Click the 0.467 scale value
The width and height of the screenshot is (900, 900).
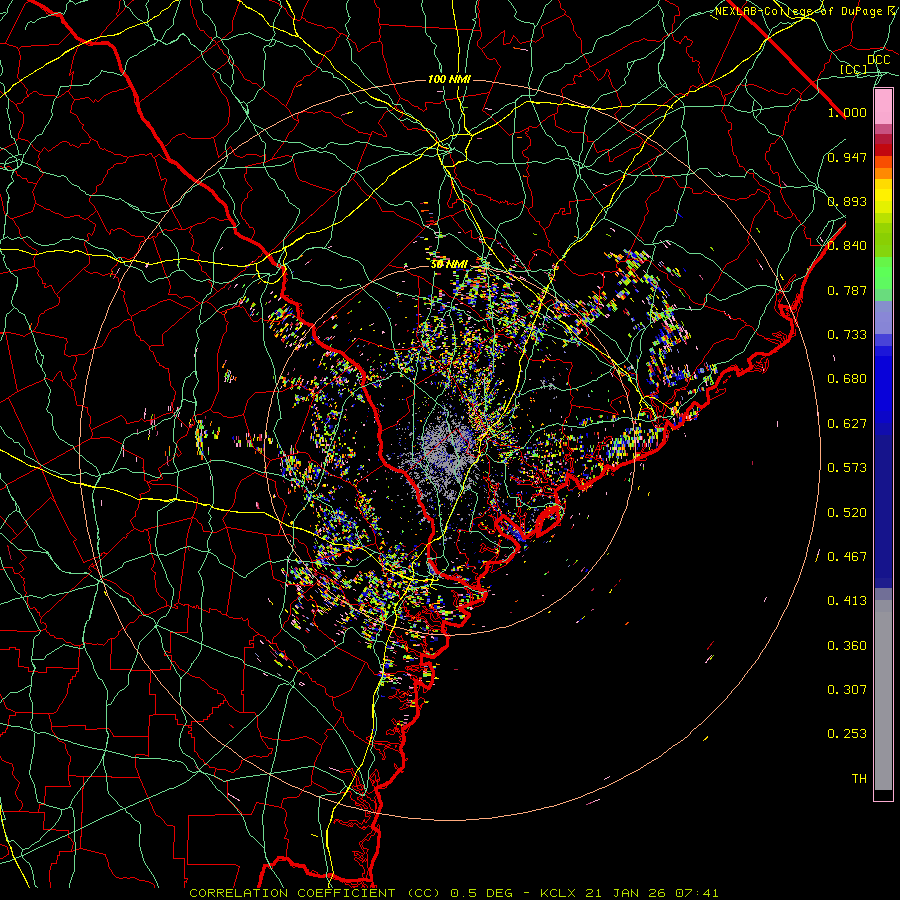click(x=847, y=557)
